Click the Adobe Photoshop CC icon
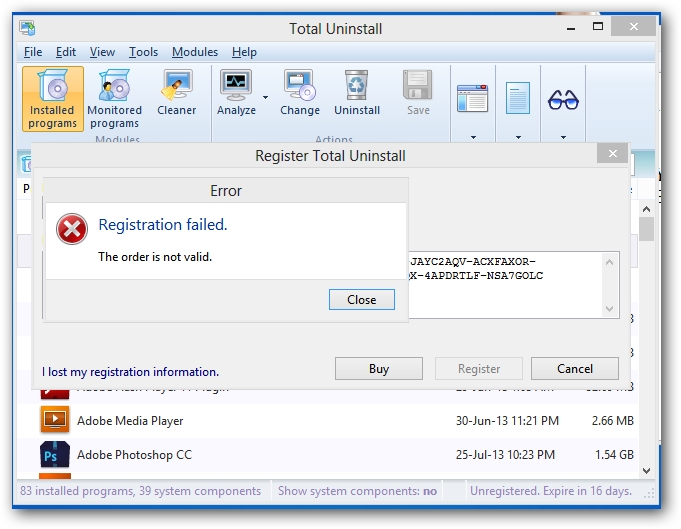The width and height of the screenshot is (681, 529). 54,455
